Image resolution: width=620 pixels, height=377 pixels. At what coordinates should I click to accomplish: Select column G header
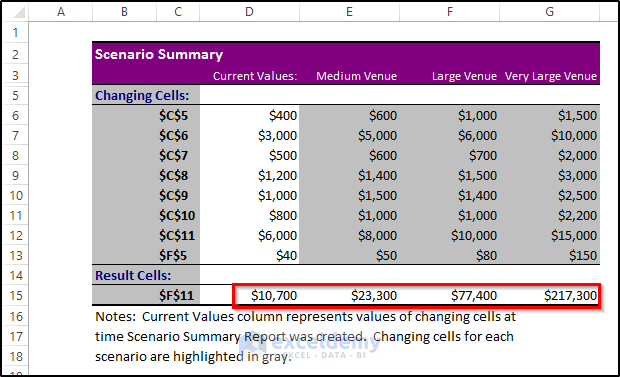coord(549,12)
